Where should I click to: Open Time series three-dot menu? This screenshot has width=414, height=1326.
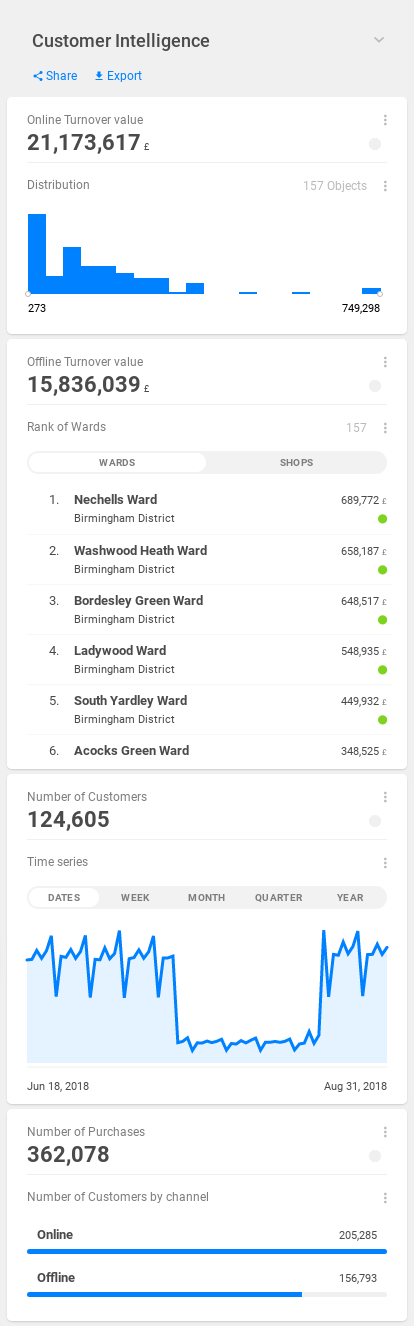(385, 863)
